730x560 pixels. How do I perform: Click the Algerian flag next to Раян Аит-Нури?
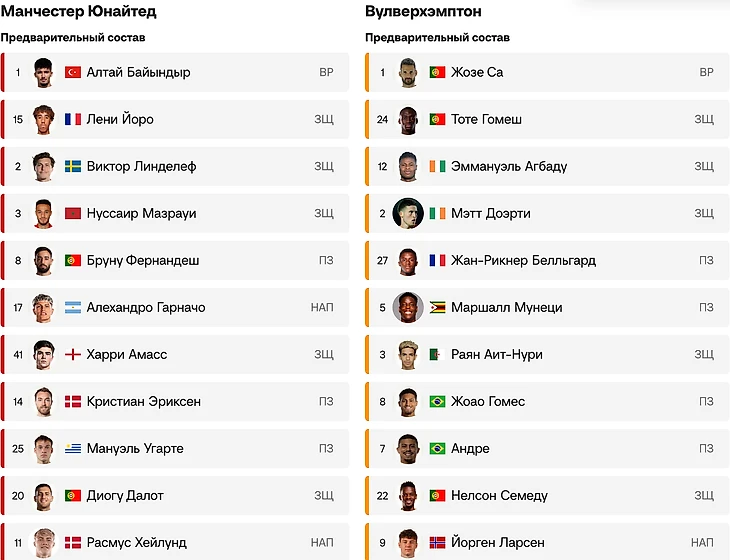(x=437, y=354)
